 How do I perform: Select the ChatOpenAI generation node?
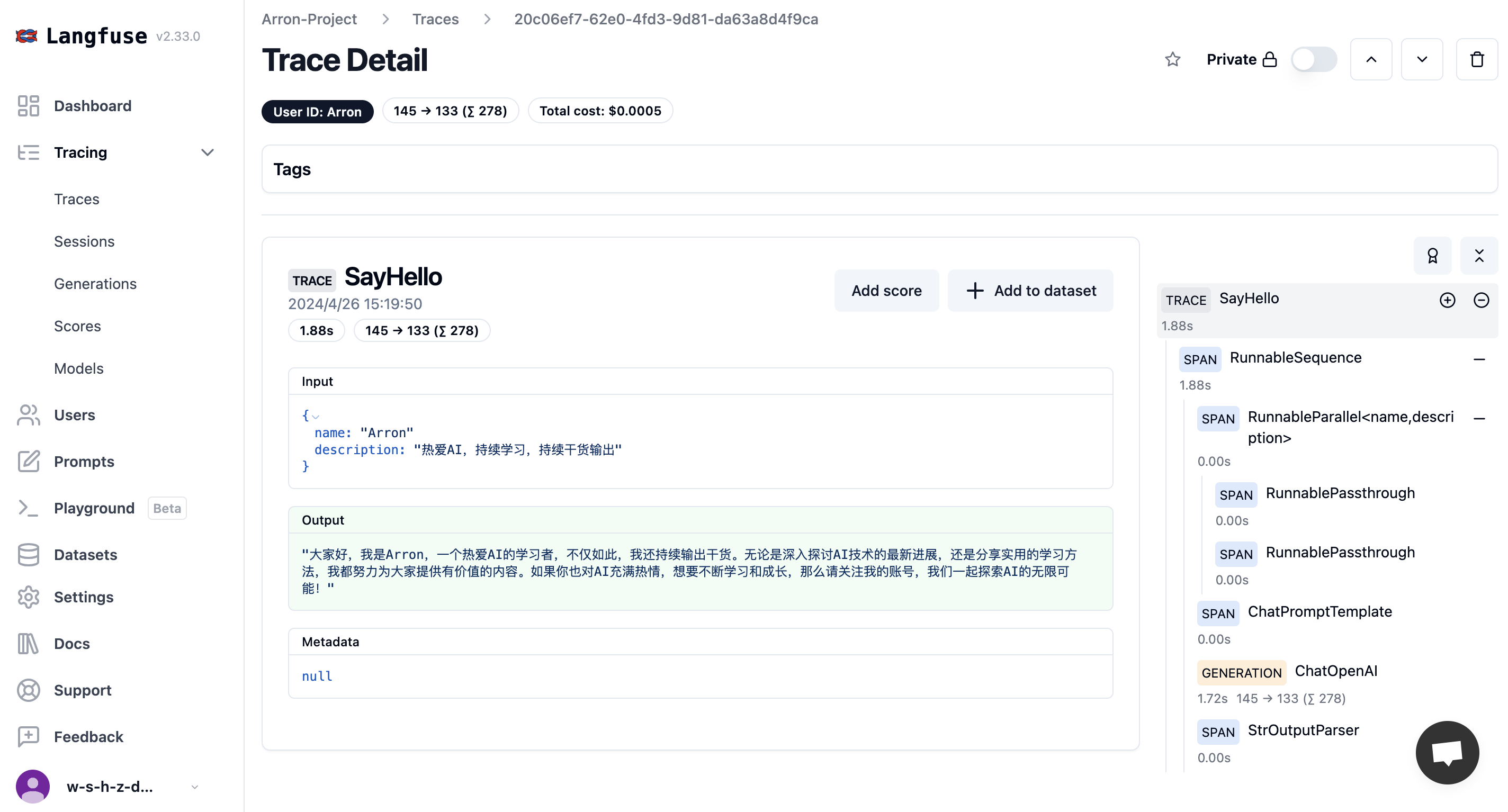point(1335,671)
